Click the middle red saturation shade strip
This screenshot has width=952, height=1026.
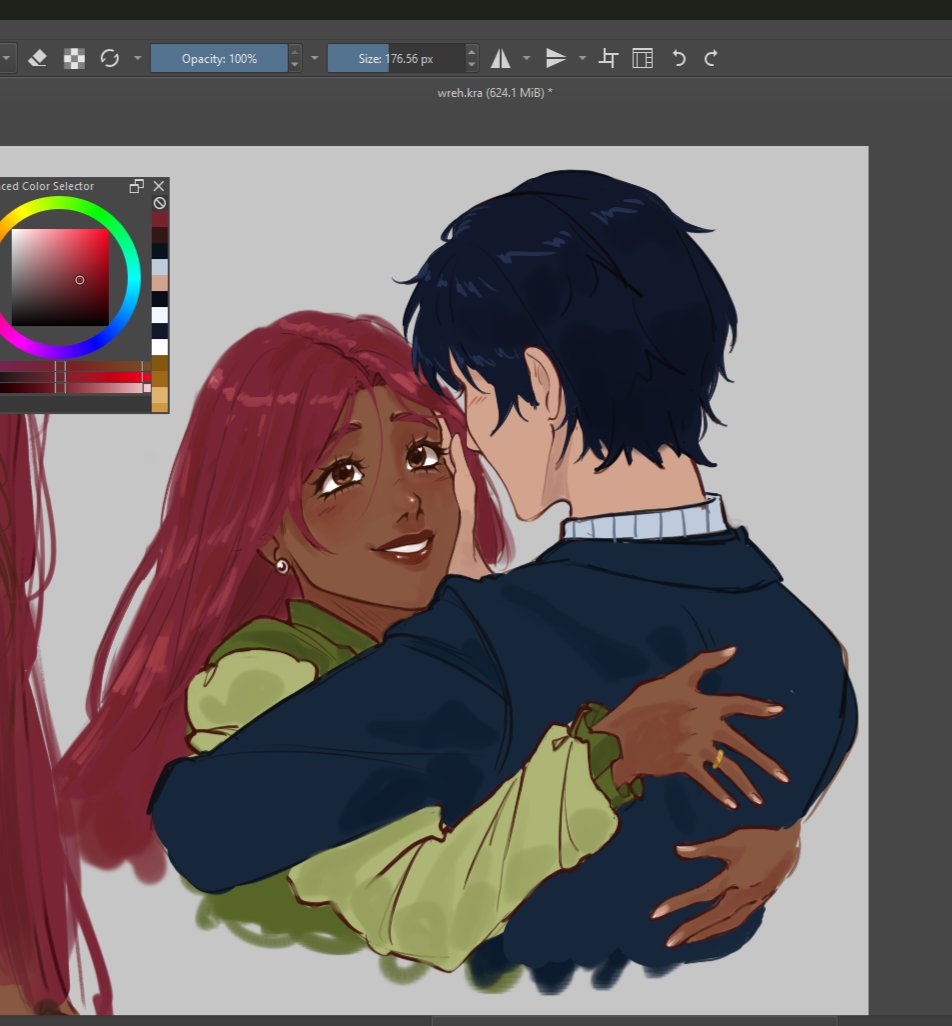(74, 378)
